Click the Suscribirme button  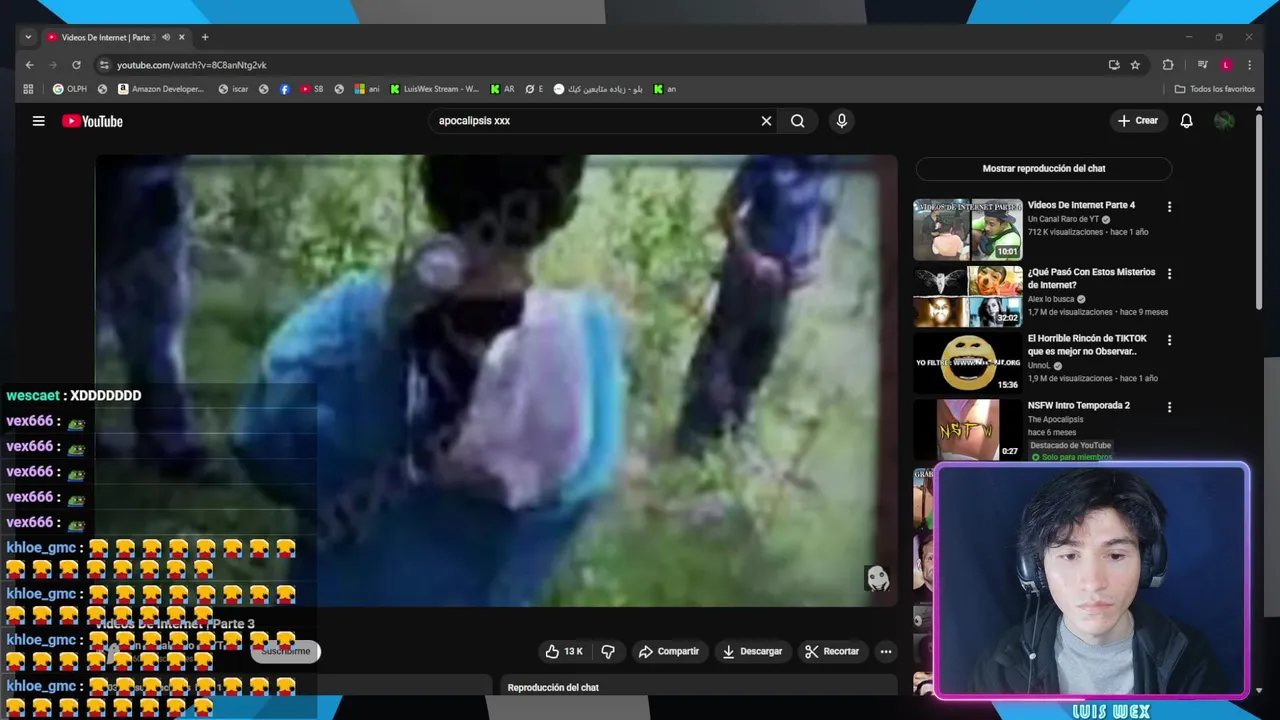point(286,651)
